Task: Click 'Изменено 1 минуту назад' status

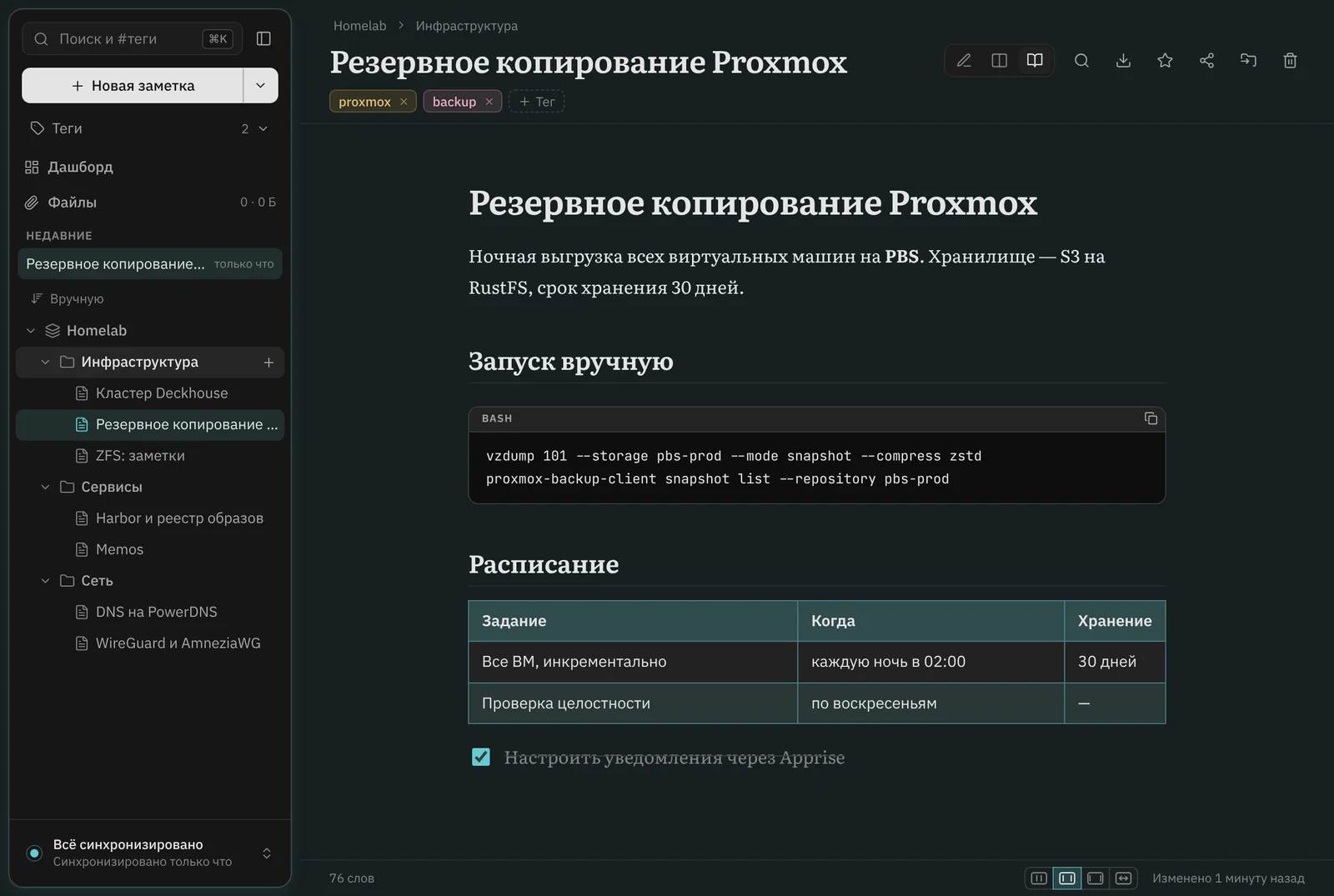Action: click(x=1228, y=878)
